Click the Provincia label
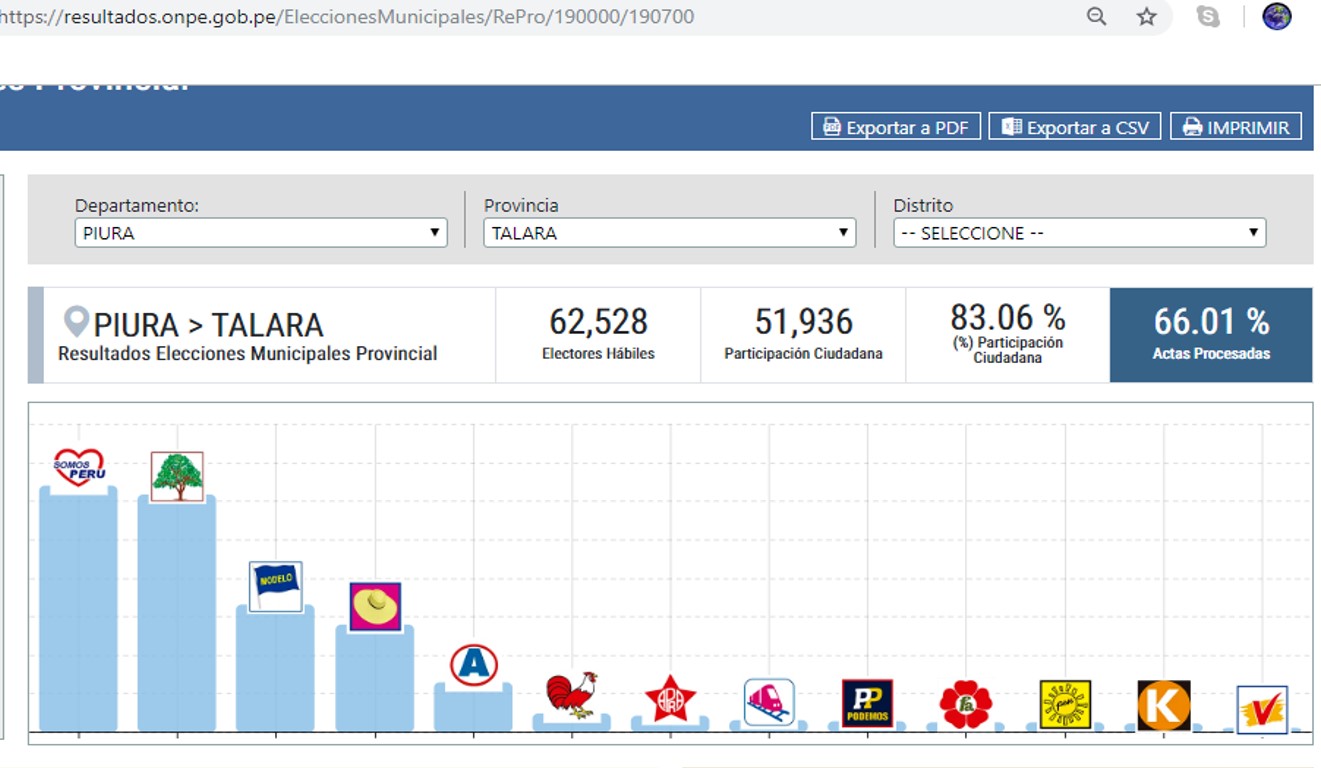Screen dimensions: 1321x768 (x=521, y=205)
